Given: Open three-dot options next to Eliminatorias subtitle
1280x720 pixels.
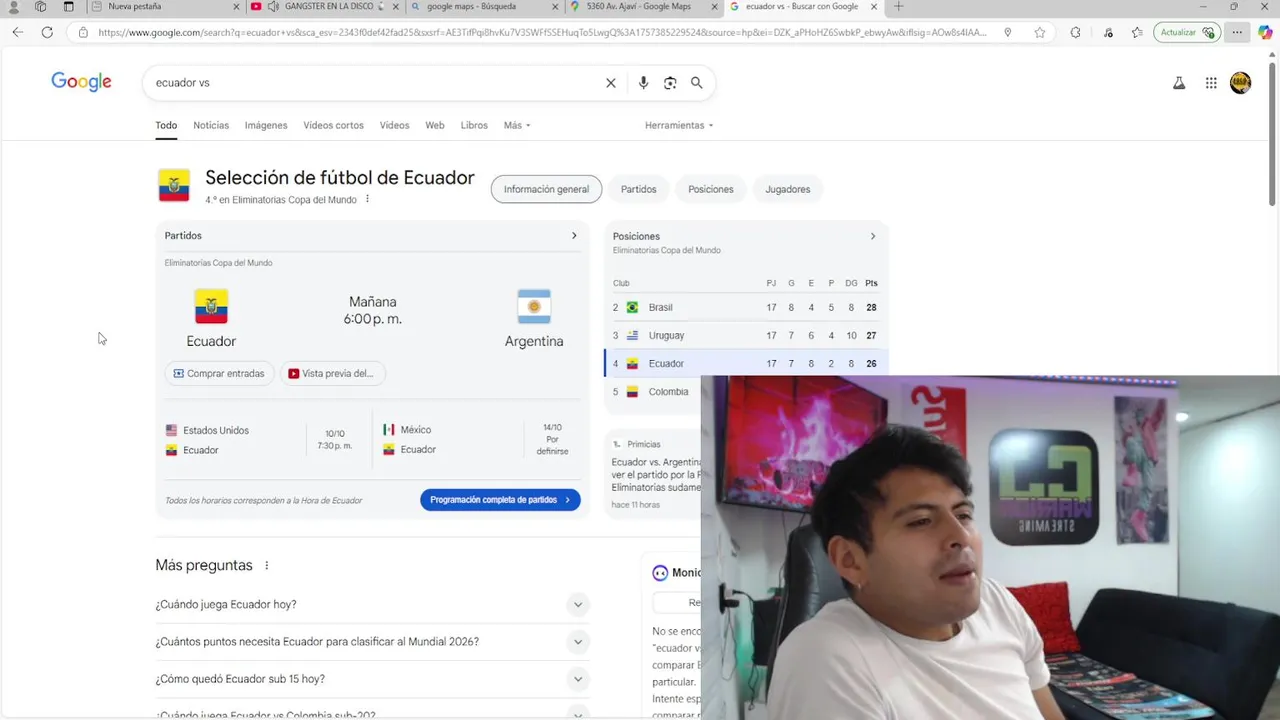Looking at the screenshot, I should click(367, 199).
